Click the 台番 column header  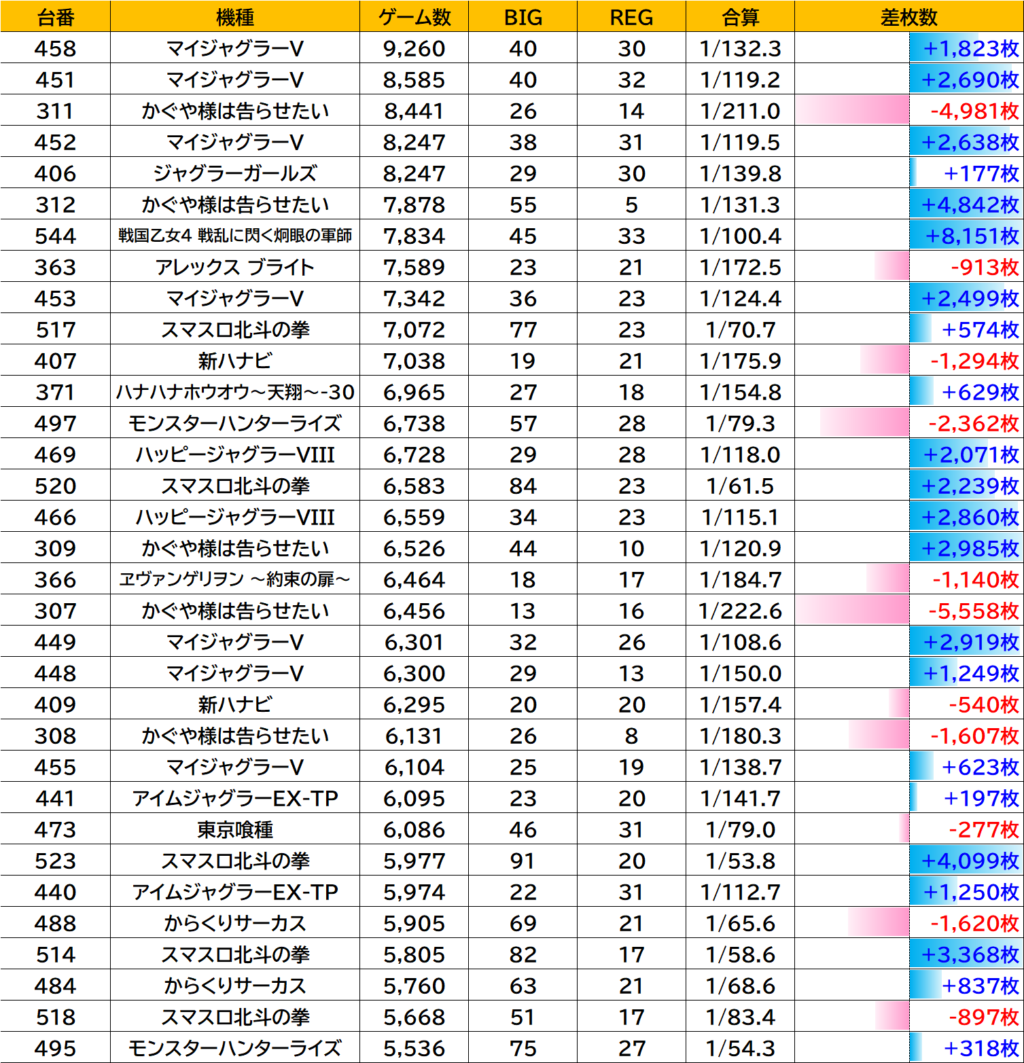[x=55, y=16]
